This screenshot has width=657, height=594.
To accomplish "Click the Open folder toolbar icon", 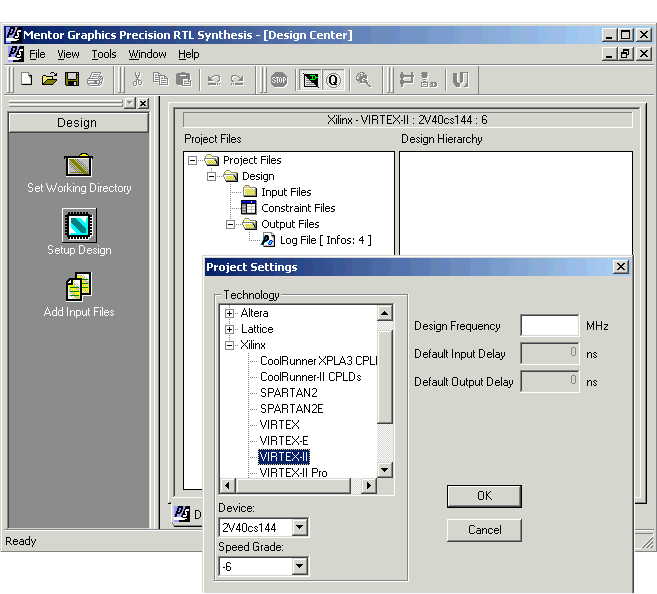I will (x=49, y=79).
